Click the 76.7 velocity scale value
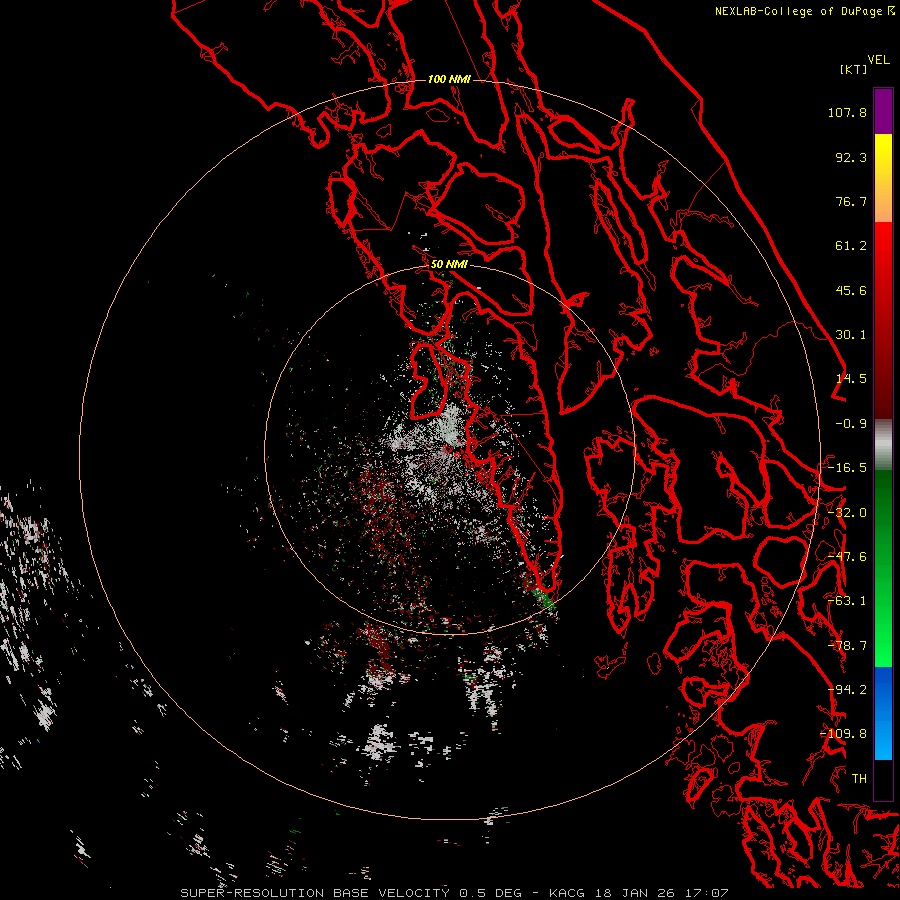Screen dimensions: 900x900 point(851,201)
